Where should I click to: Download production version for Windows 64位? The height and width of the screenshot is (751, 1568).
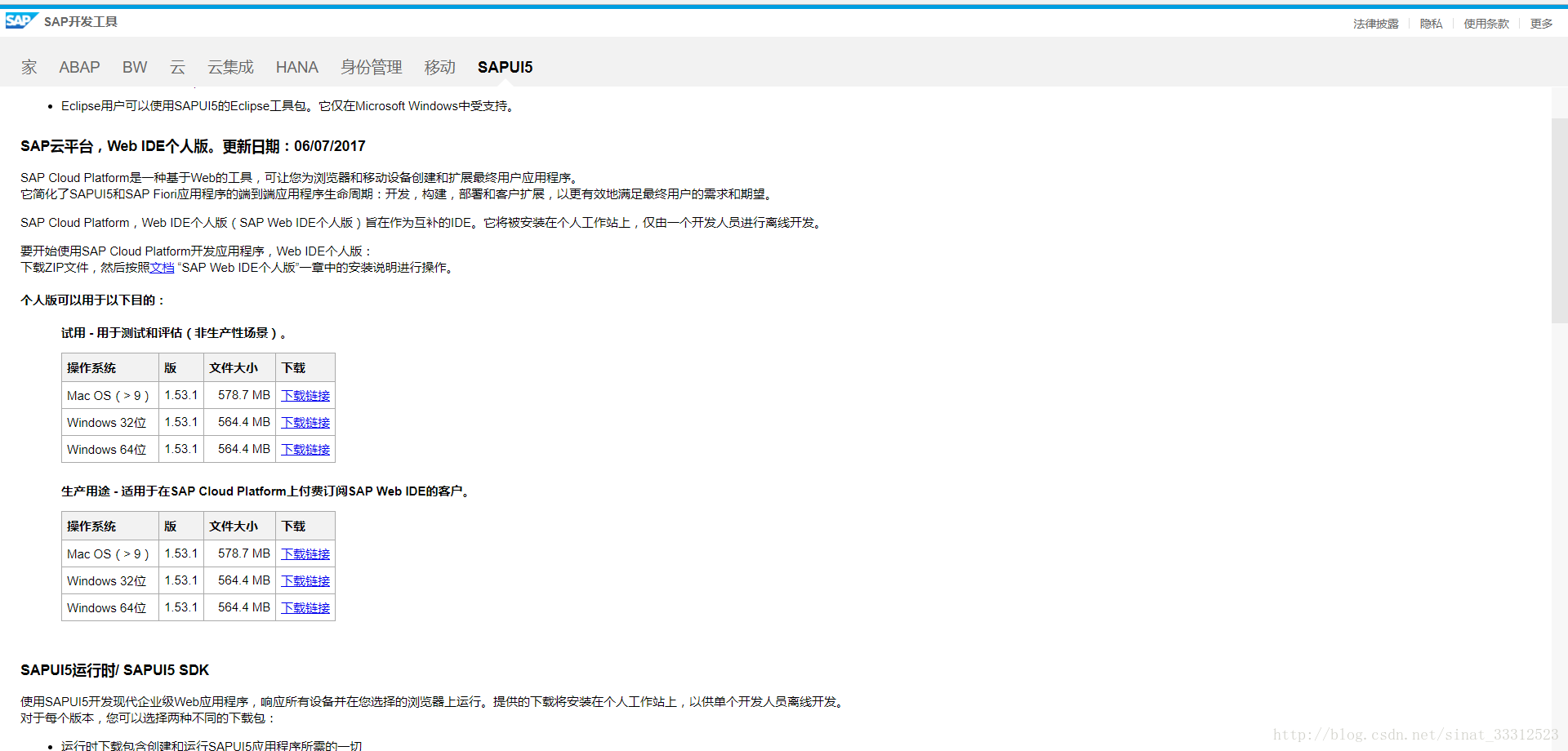[x=305, y=607]
